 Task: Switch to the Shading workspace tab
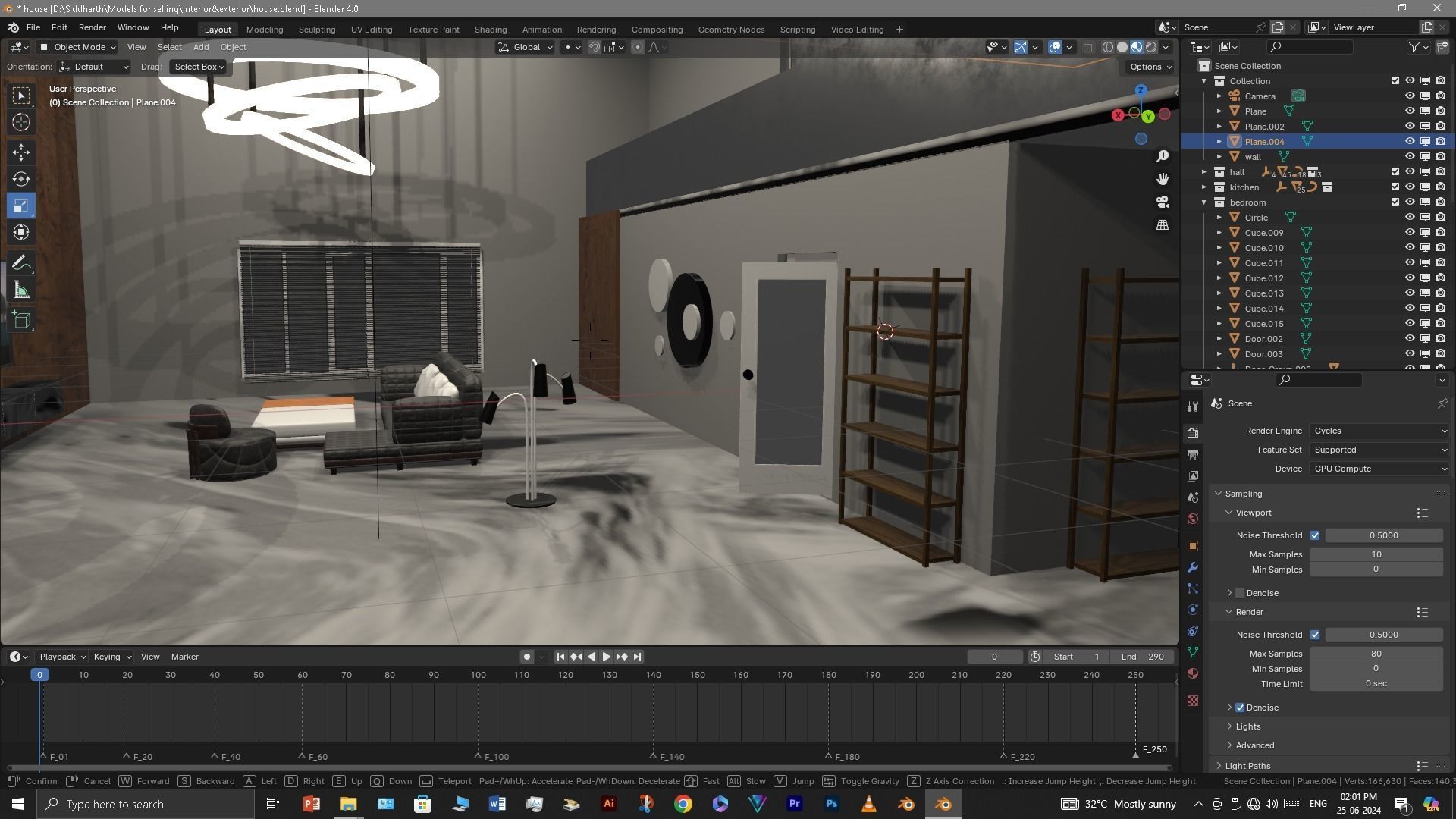tap(491, 30)
